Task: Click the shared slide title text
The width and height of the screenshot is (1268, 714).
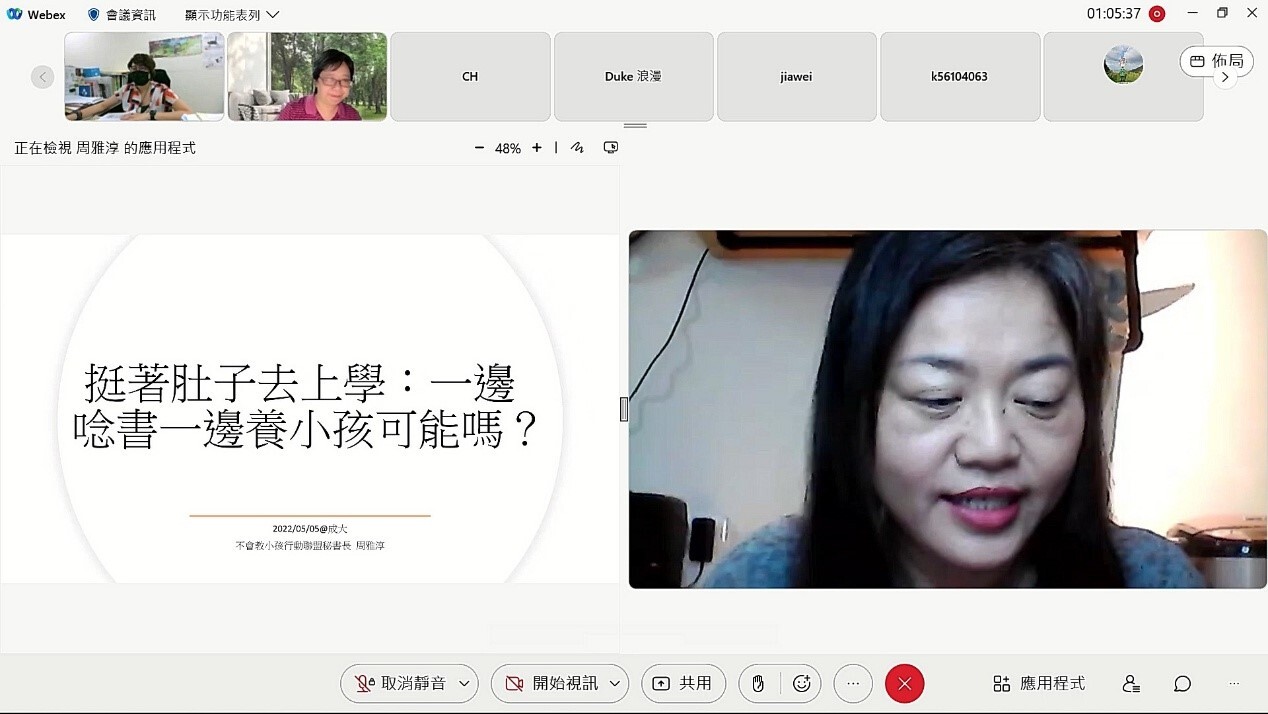Action: (305, 407)
